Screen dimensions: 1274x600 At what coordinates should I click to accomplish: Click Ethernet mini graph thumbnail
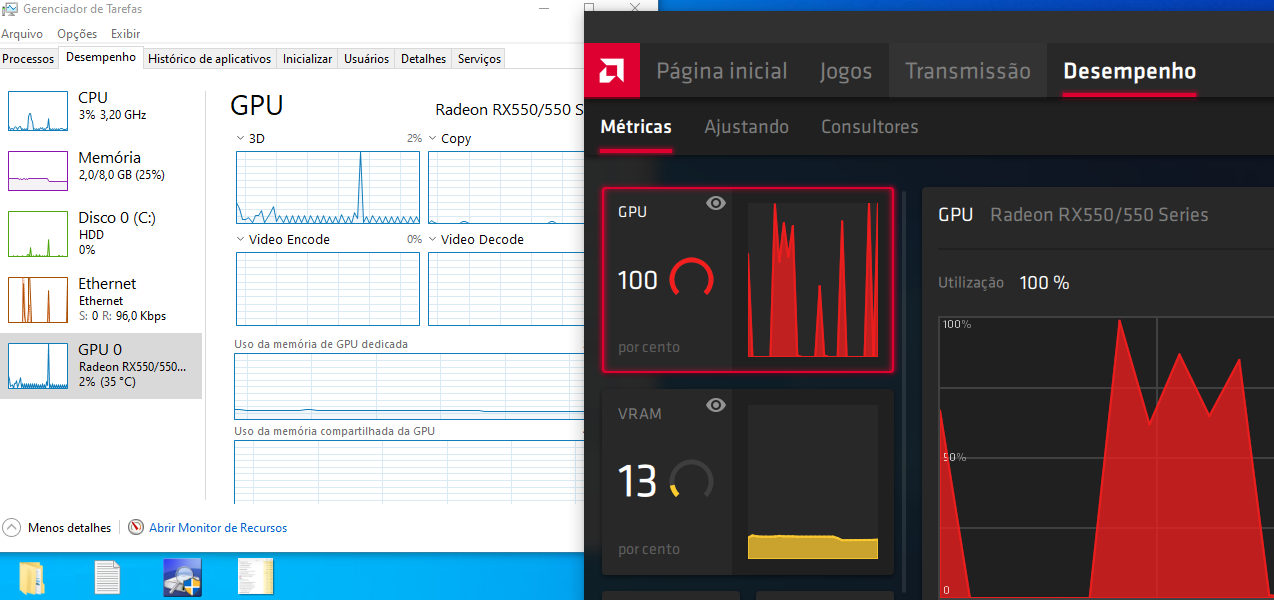[x=37, y=300]
